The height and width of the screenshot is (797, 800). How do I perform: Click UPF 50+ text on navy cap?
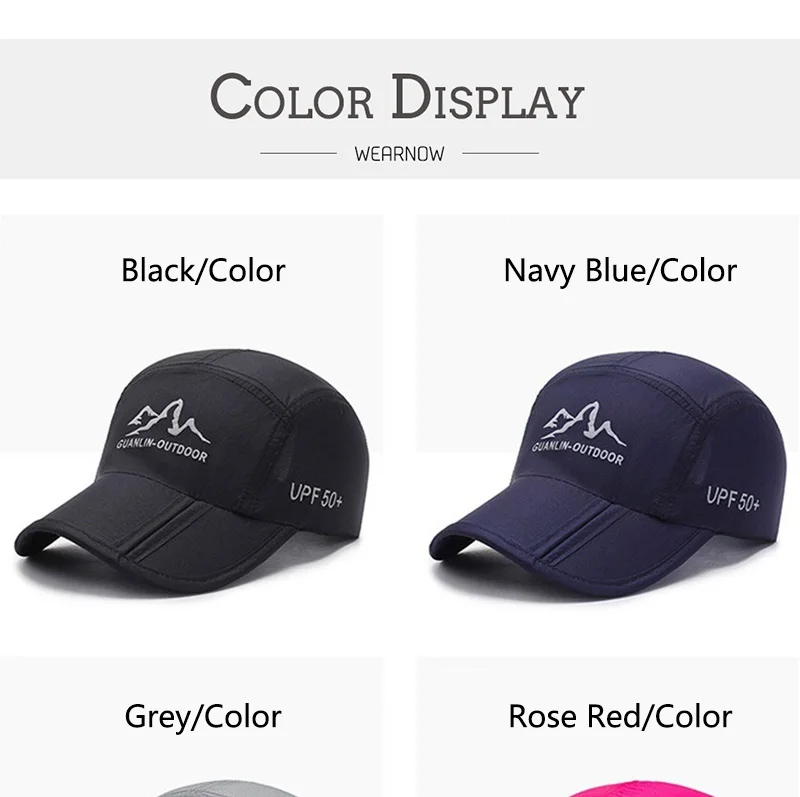point(733,499)
